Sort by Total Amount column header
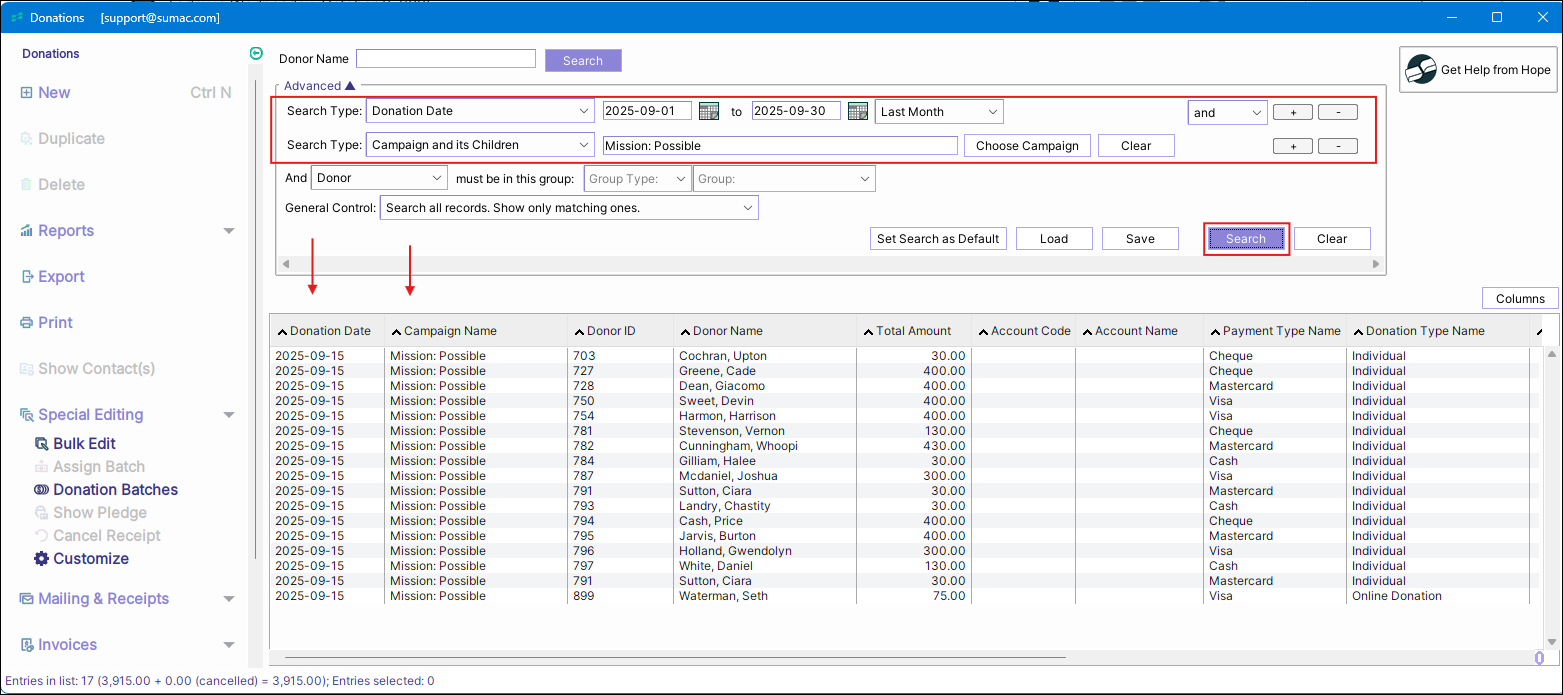Viewport: 1563px width, 695px height. 913,331
